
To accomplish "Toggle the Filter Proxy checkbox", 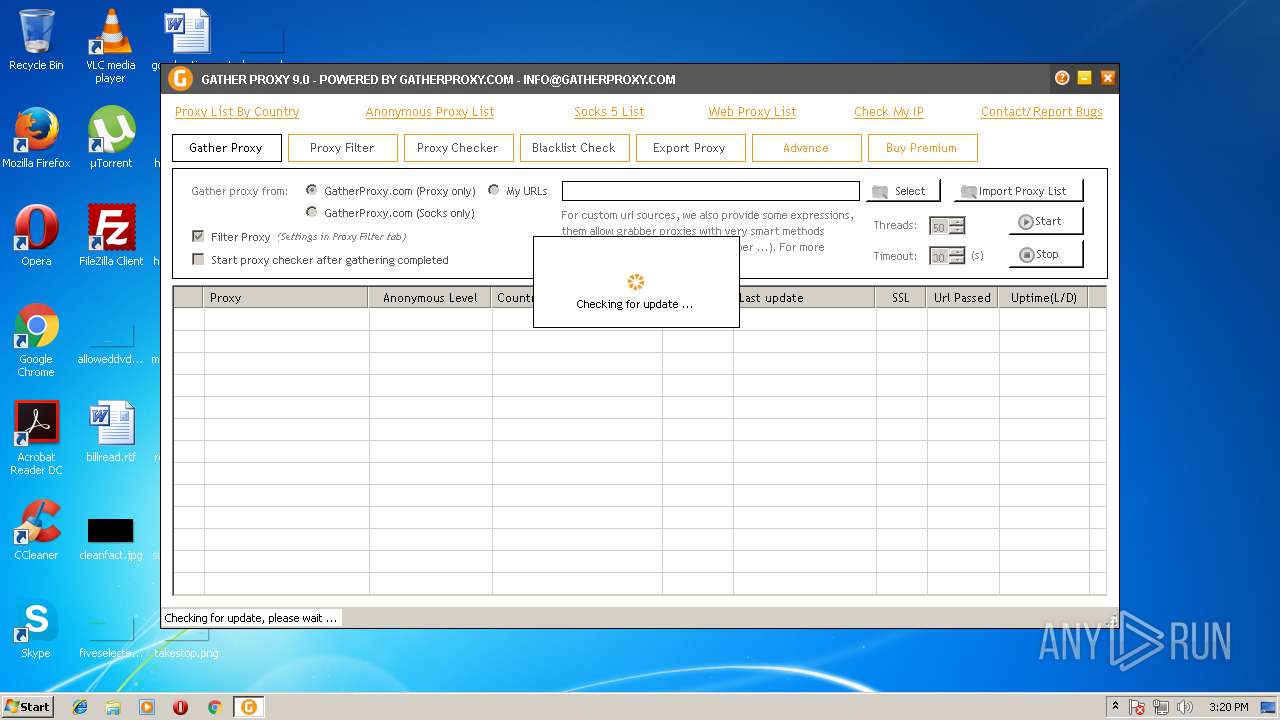I will click(x=198, y=237).
